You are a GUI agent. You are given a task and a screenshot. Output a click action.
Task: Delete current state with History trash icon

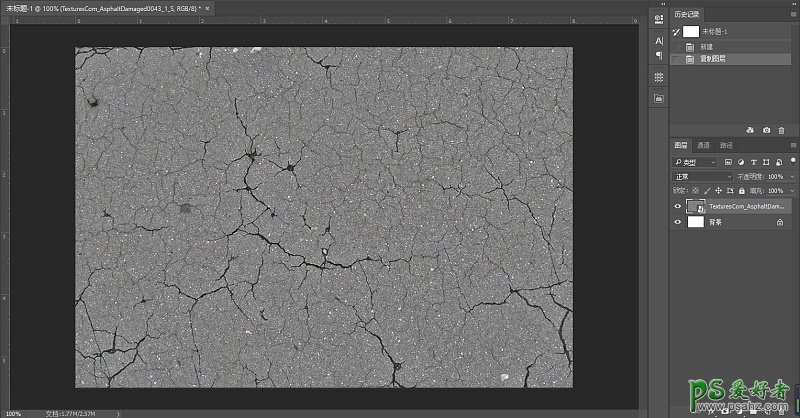(x=783, y=130)
